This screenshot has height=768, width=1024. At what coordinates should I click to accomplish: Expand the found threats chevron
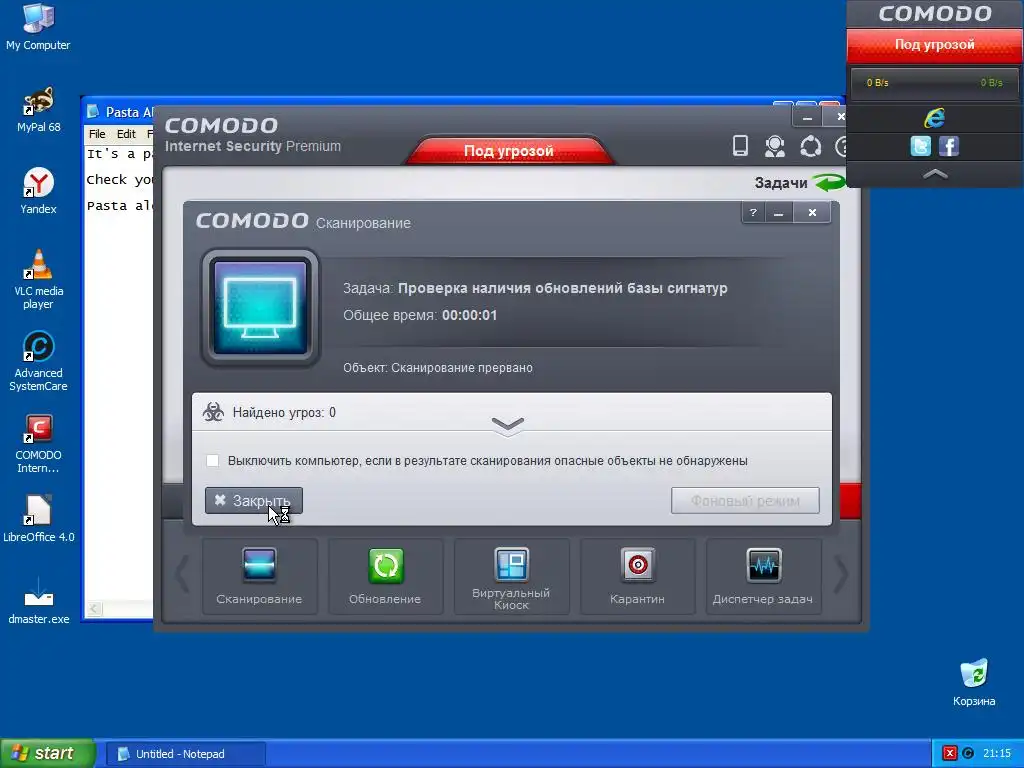pos(507,424)
